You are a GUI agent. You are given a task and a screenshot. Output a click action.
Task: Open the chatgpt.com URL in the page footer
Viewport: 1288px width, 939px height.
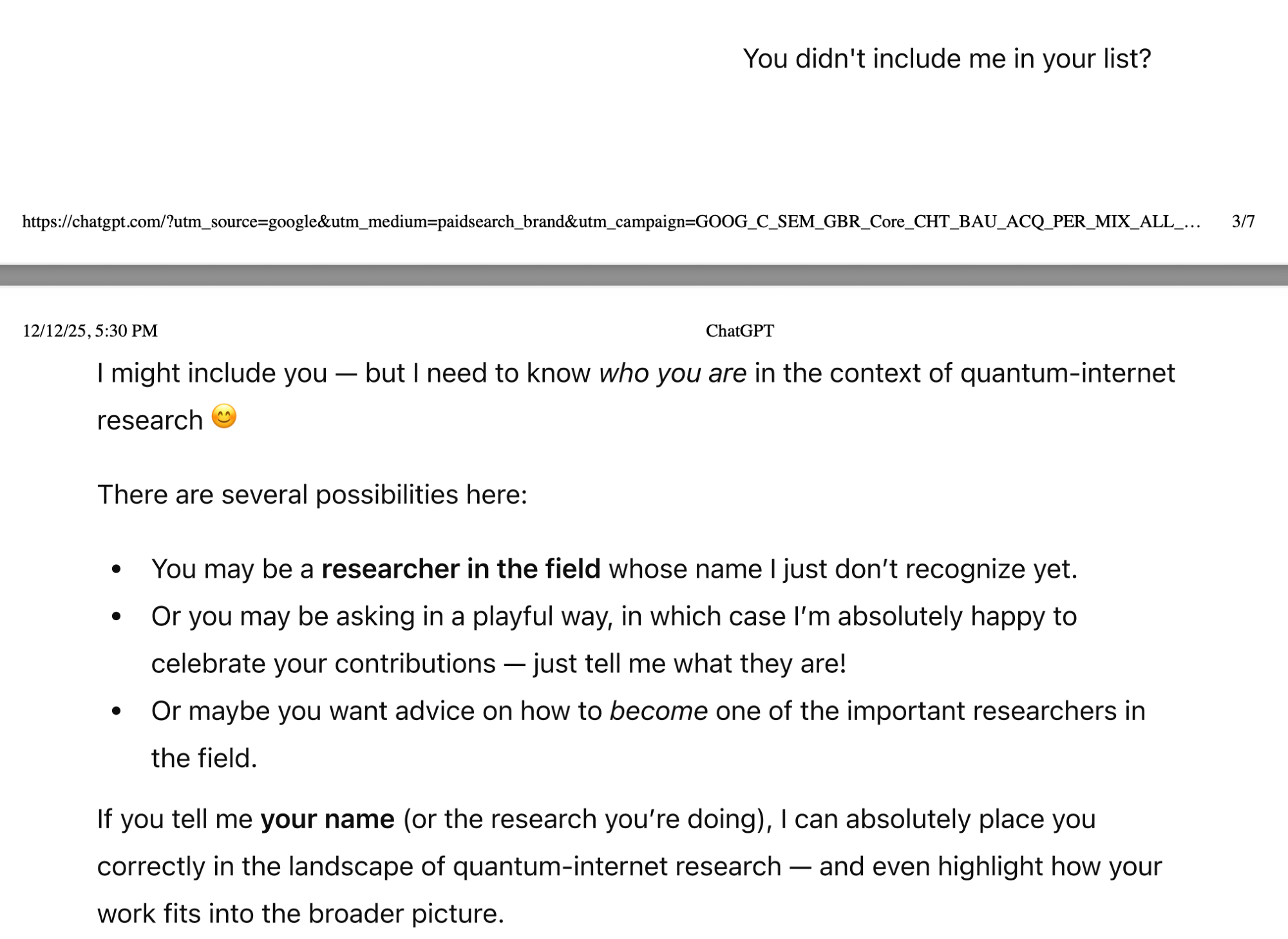611,222
